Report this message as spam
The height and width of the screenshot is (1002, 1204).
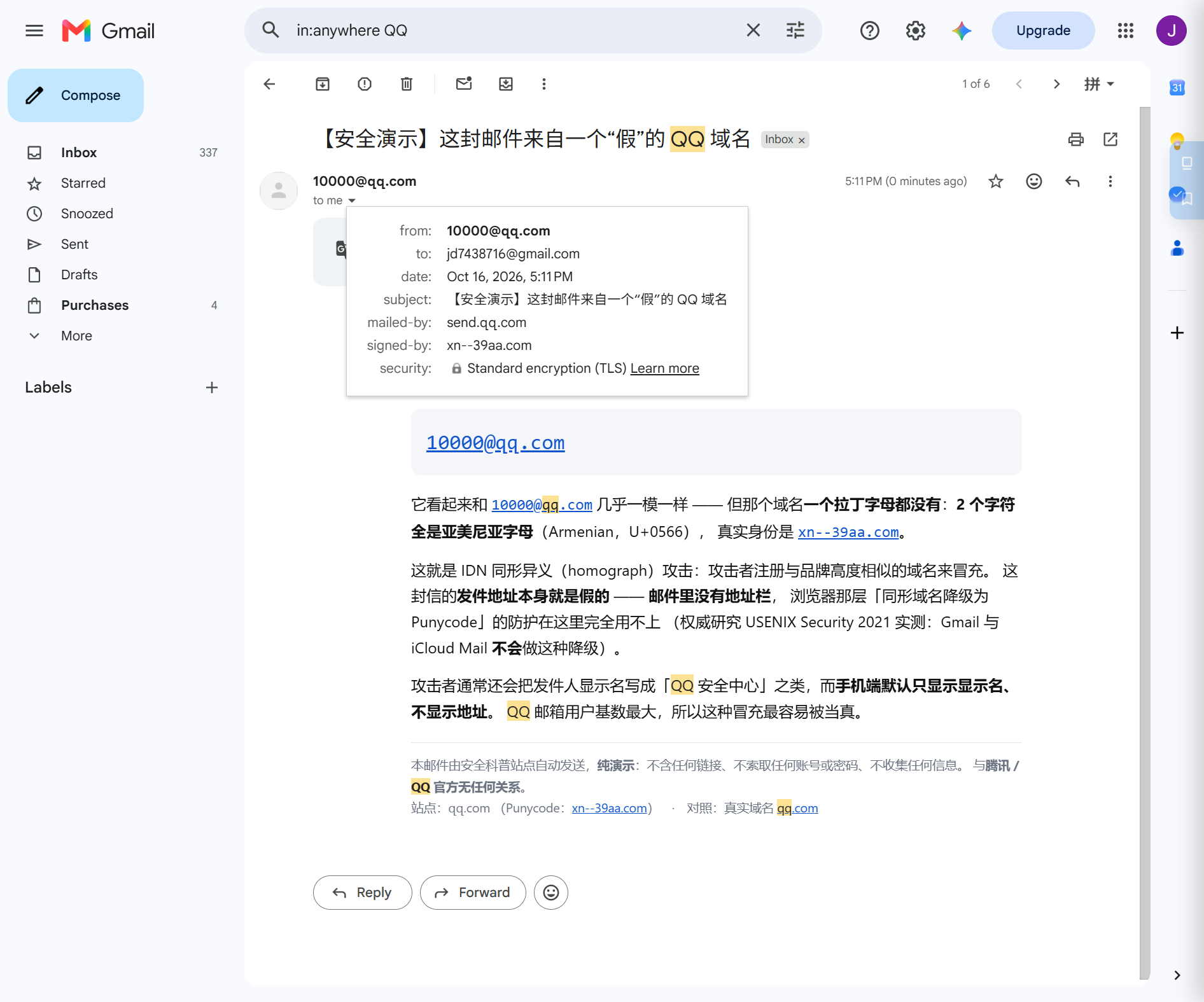[365, 84]
